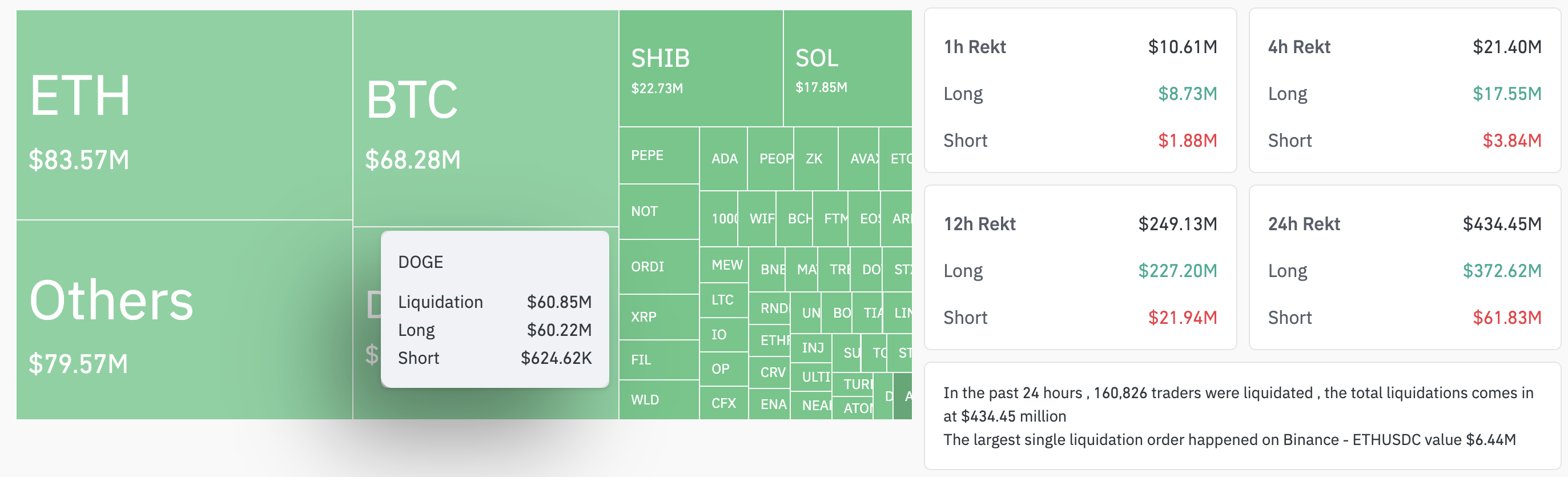Click the PEPE heatmap cell
Viewport: 1568px width, 477px height.
[658, 155]
